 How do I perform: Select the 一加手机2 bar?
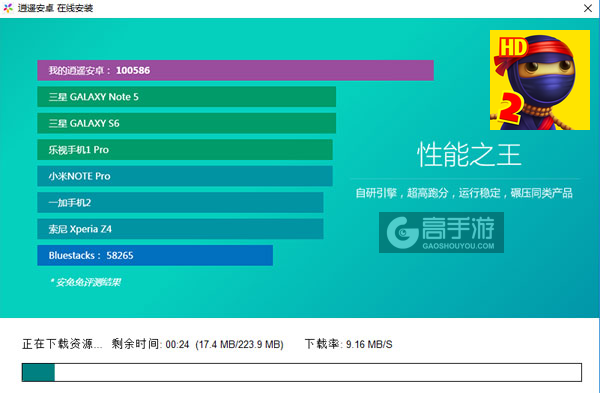pyautogui.click(x=180, y=202)
